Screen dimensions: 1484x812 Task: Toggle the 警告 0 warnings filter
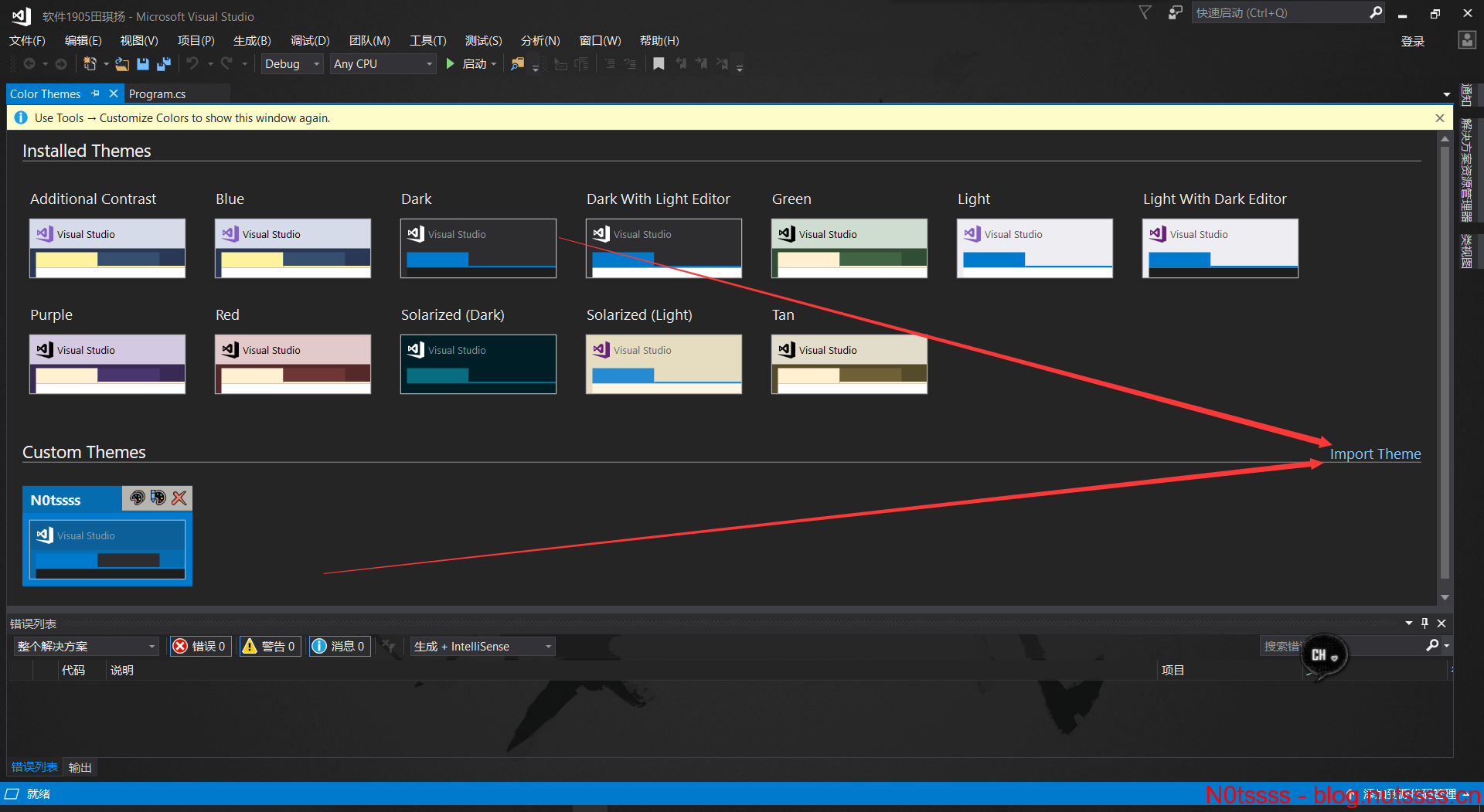pyautogui.click(x=269, y=646)
